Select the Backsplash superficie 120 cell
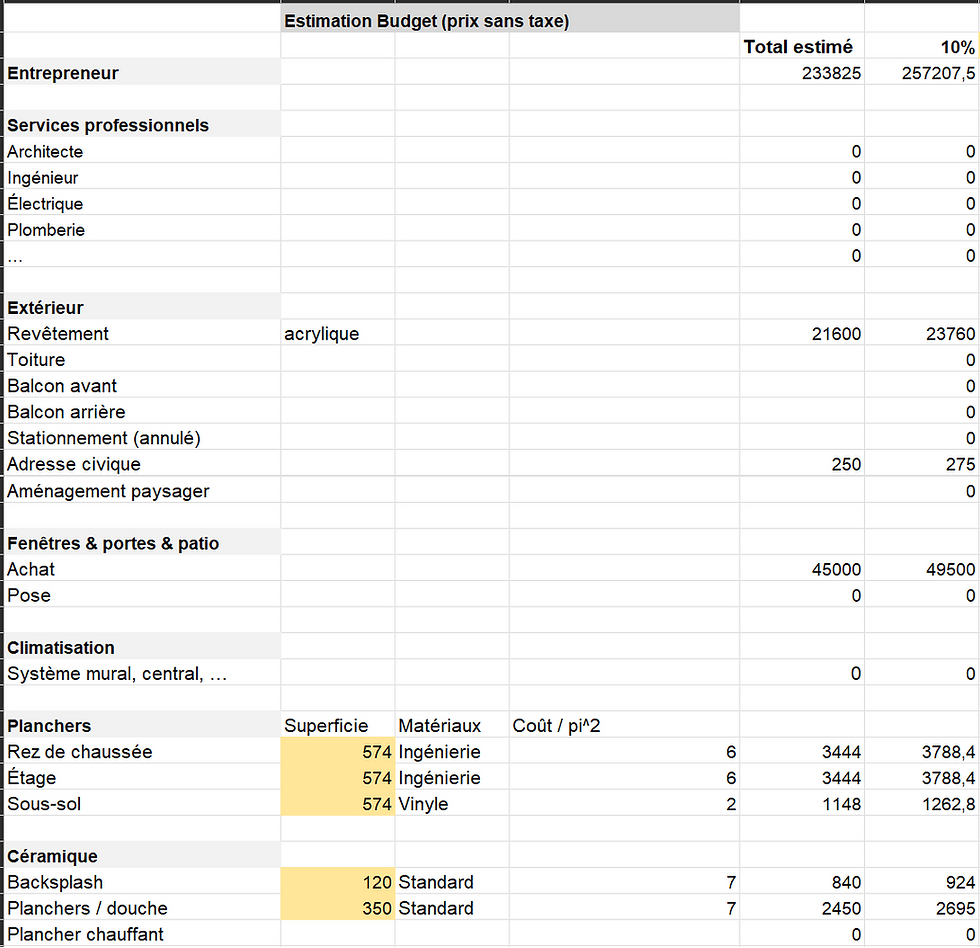 (338, 882)
